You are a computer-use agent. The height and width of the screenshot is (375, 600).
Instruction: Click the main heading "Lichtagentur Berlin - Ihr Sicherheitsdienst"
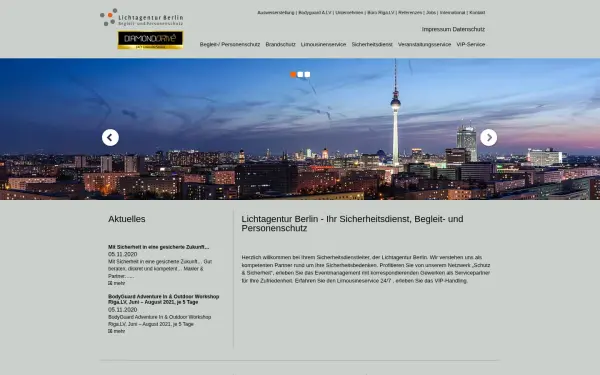[x=352, y=223]
